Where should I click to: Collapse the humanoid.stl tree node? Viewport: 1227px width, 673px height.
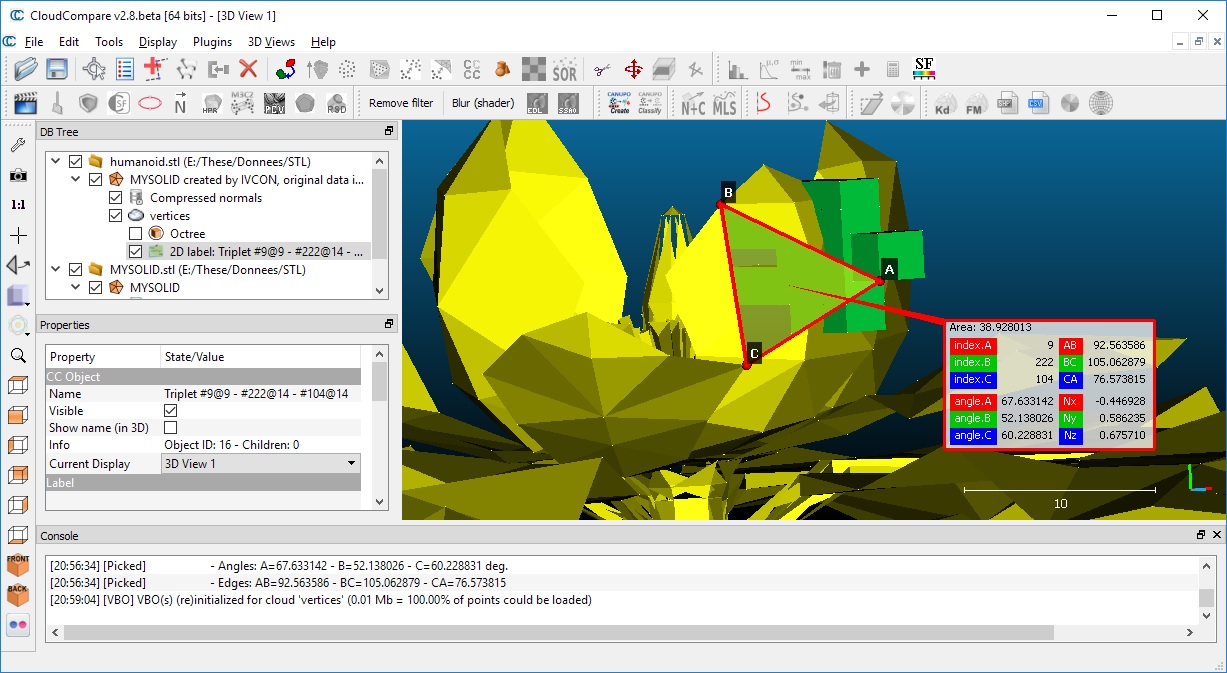(x=56, y=162)
